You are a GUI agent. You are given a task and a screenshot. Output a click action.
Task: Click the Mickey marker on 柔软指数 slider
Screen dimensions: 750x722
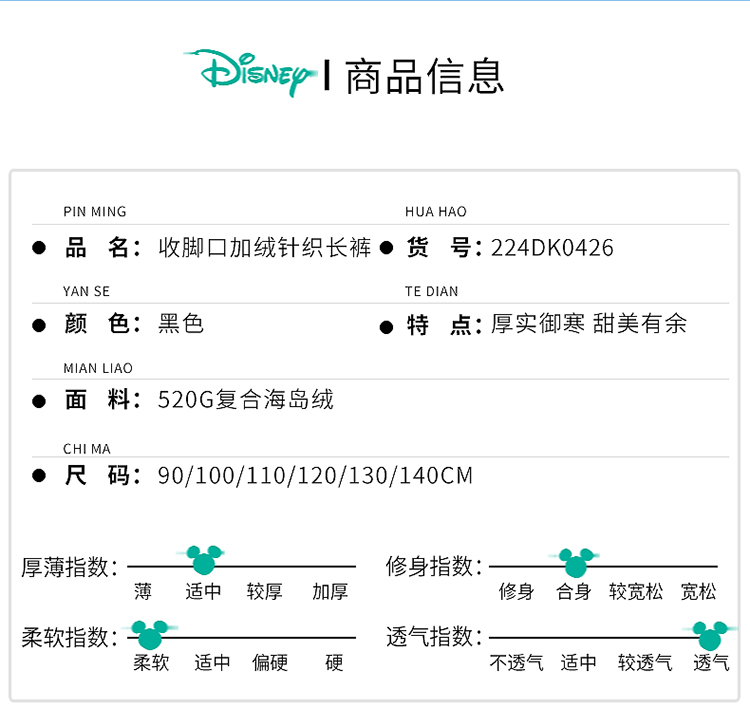point(150,635)
